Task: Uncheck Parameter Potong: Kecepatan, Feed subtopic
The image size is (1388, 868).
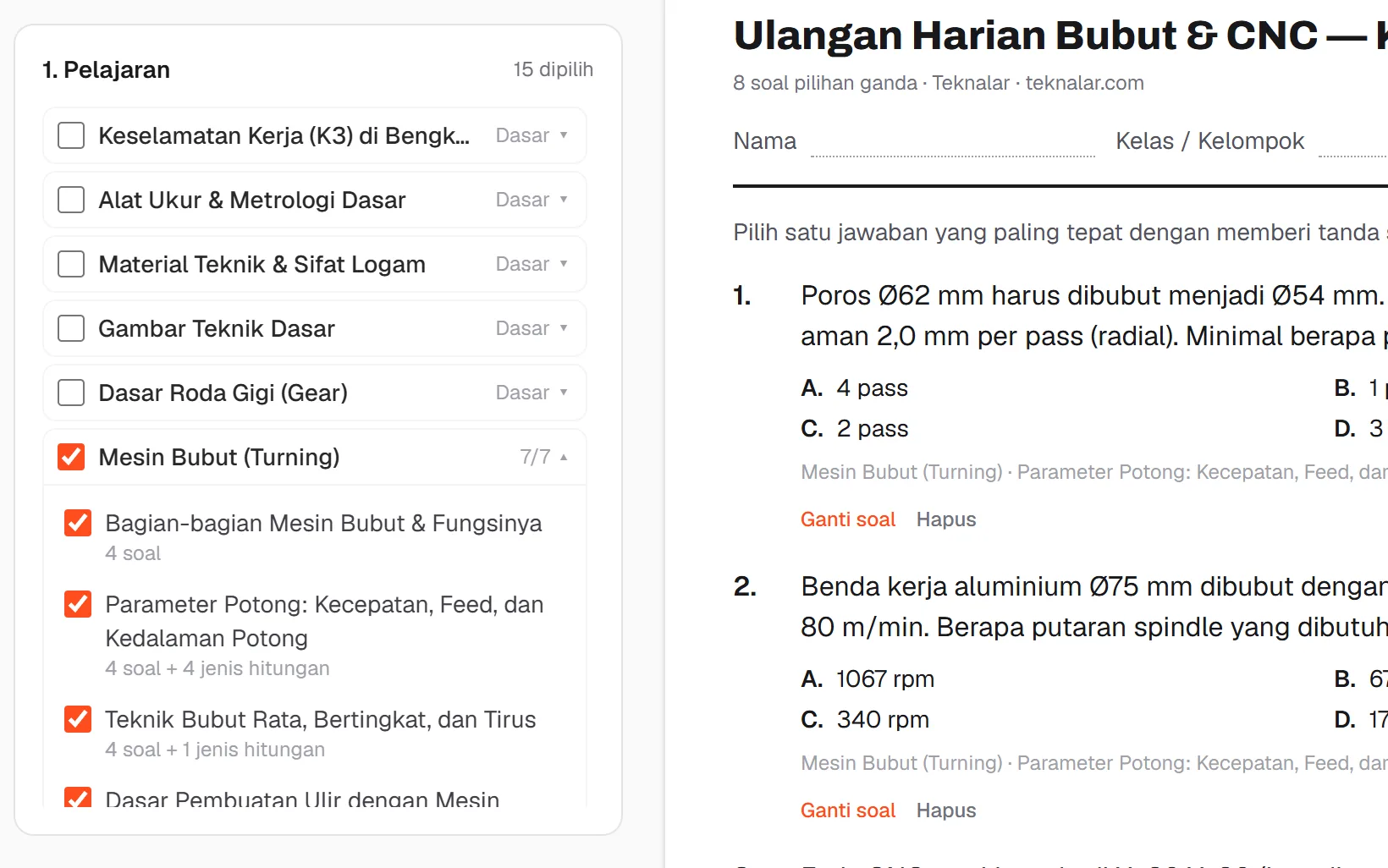Action: click(78, 604)
